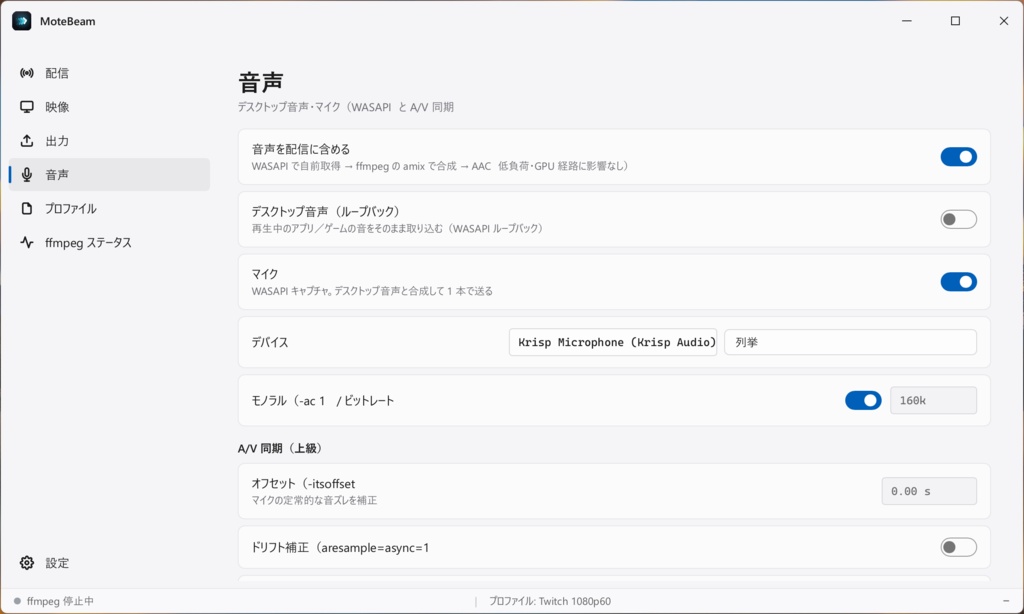Click the 出力 upload icon in sidebar
Image resolution: width=1024 pixels, height=614 pixels.
tap(27, 141)
